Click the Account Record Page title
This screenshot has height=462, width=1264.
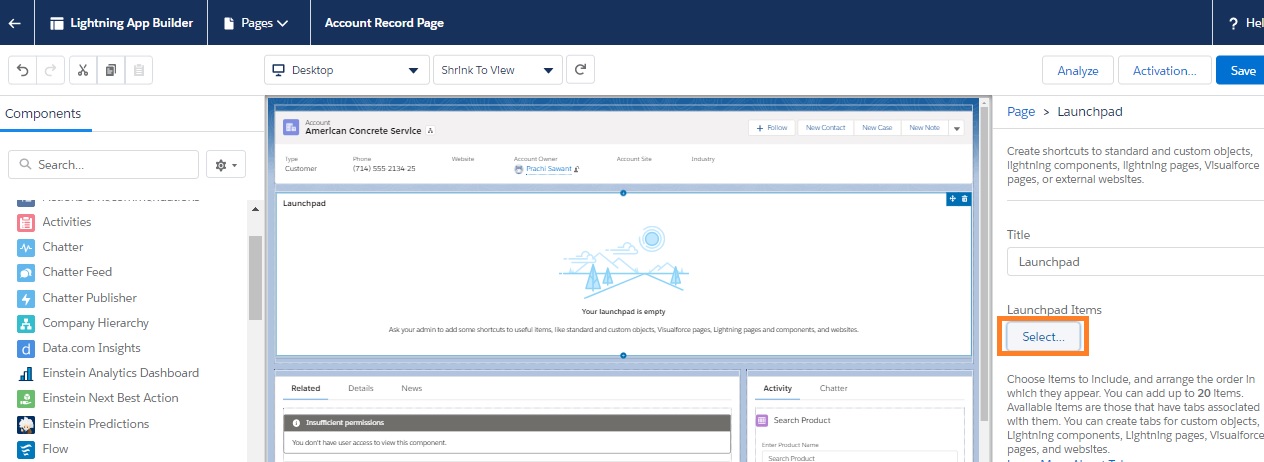click(384, 23)
